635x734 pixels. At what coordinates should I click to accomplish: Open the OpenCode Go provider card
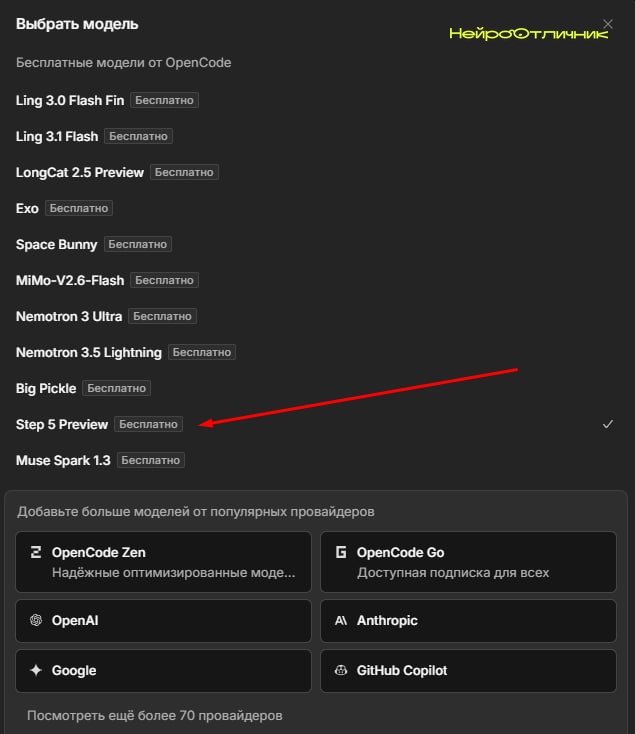tap(468, 562)
